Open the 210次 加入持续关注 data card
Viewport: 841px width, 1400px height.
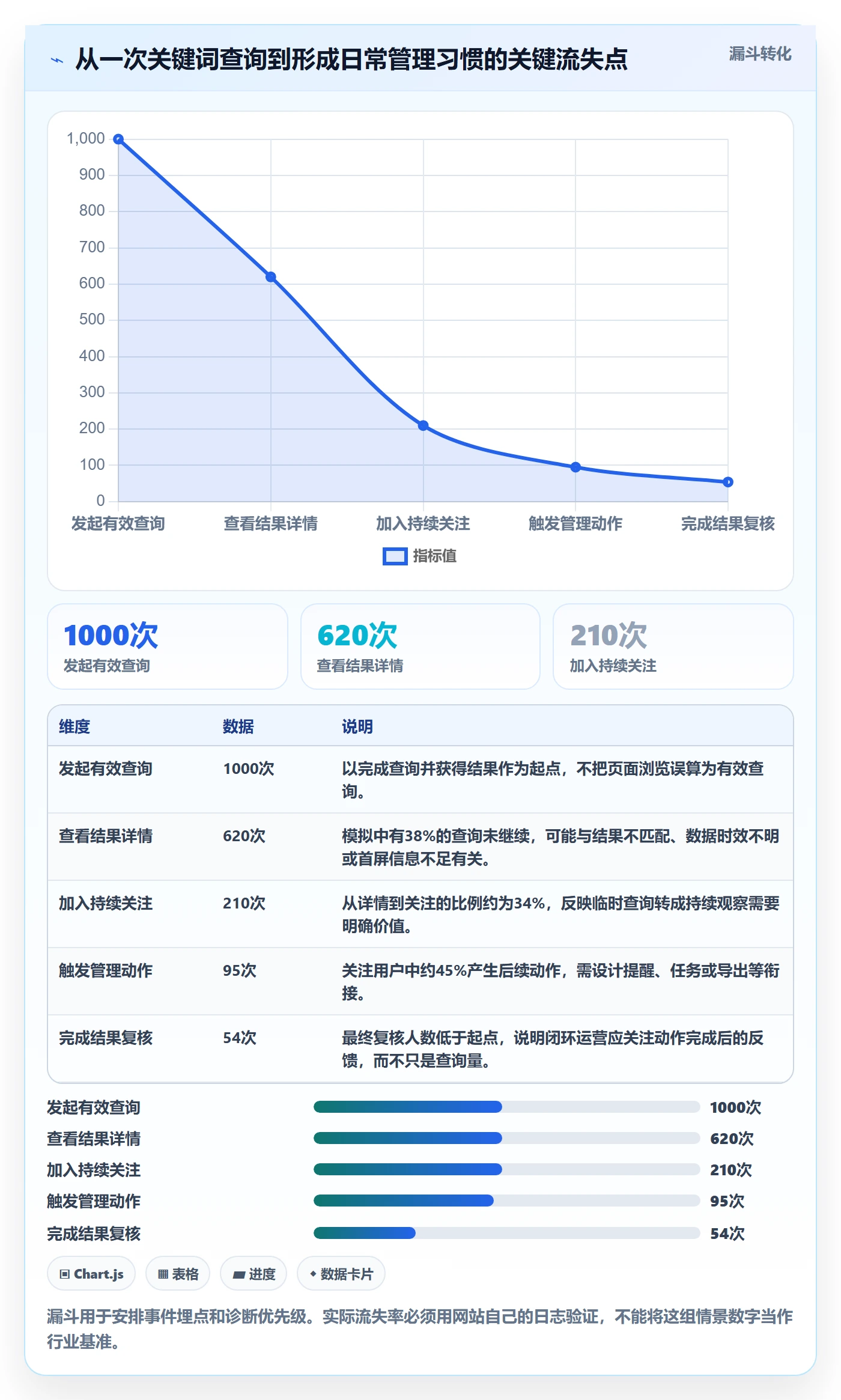(673, 647)
